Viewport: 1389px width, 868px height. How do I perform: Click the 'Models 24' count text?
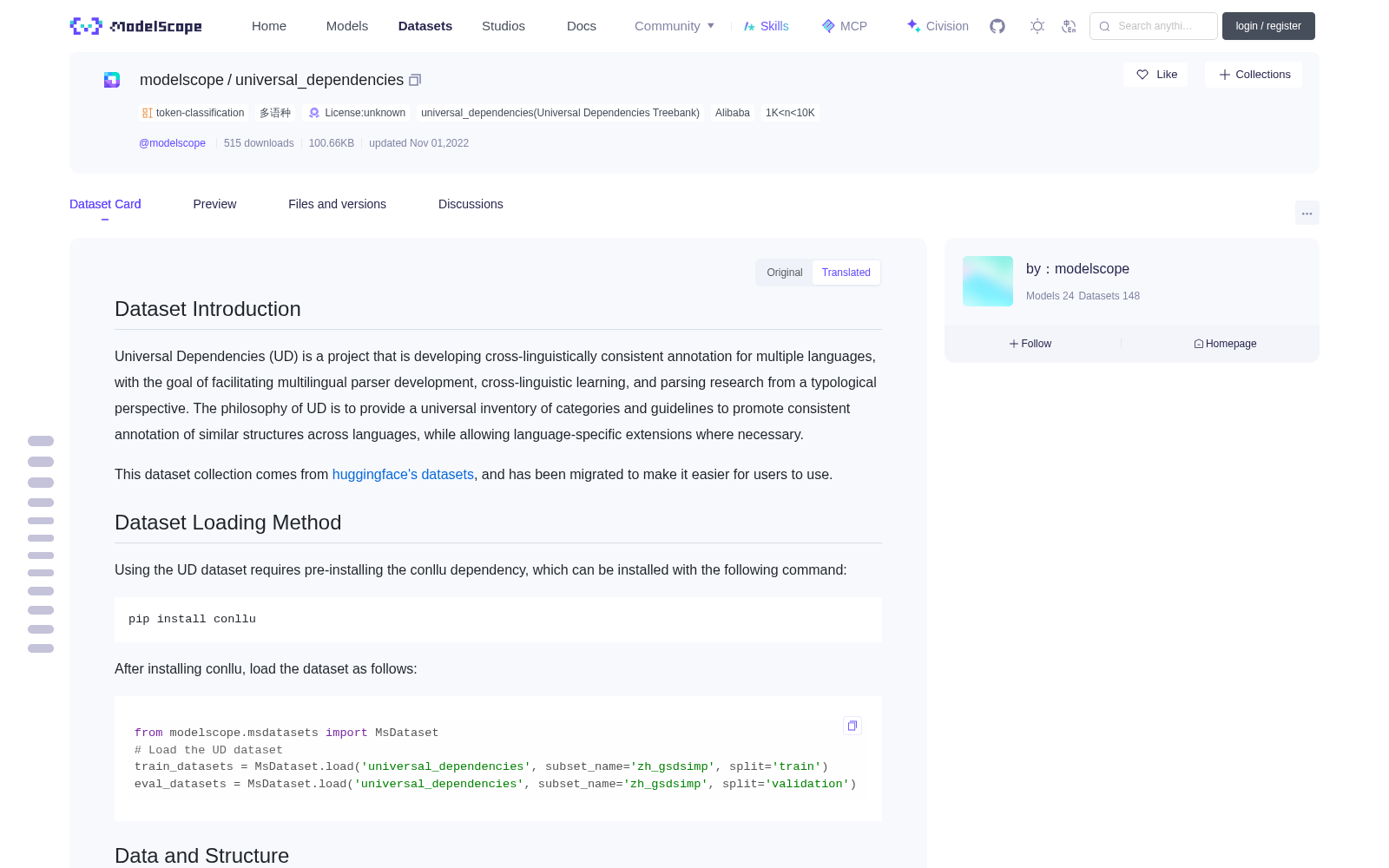pyautogui.click(x=1050, y=296)
